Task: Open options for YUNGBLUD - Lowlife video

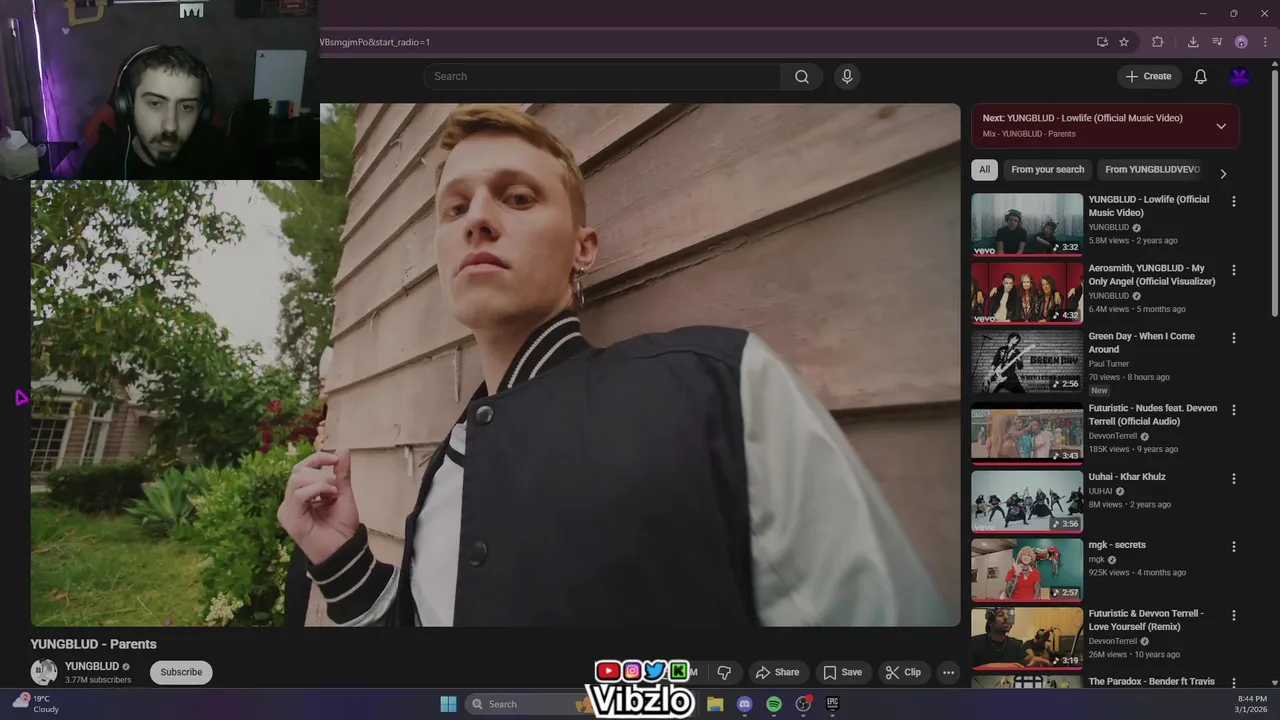Action: tap(1233, 201)
